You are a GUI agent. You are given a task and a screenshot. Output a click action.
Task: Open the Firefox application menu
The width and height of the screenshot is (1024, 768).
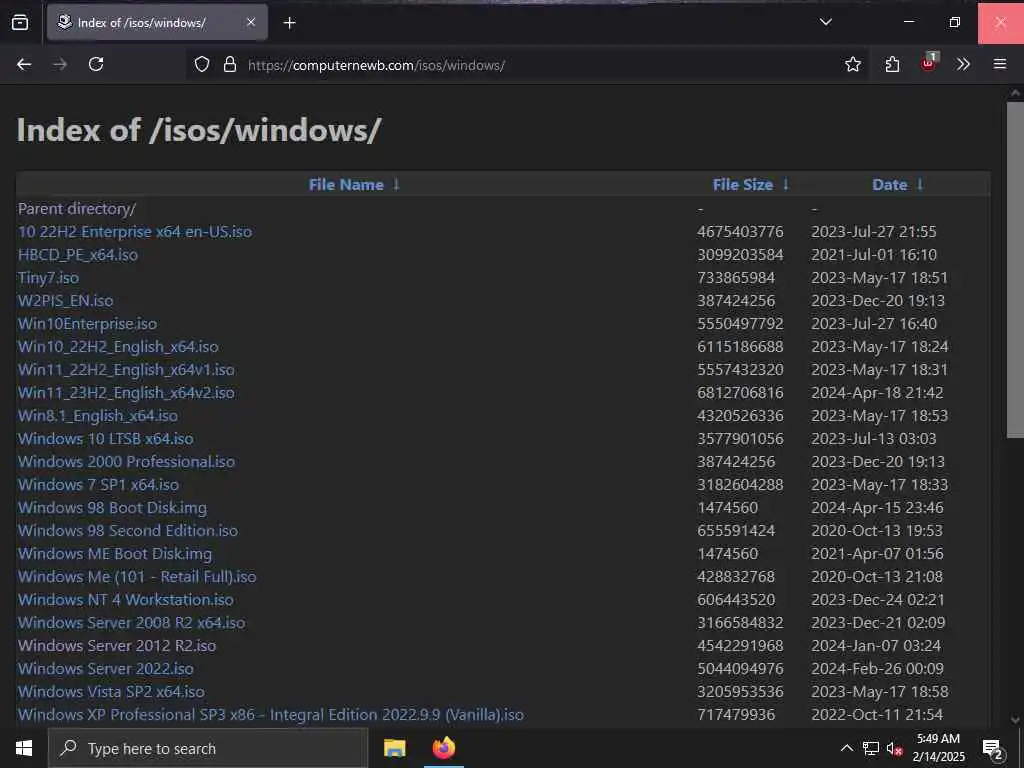click(x=1000, y=64)
